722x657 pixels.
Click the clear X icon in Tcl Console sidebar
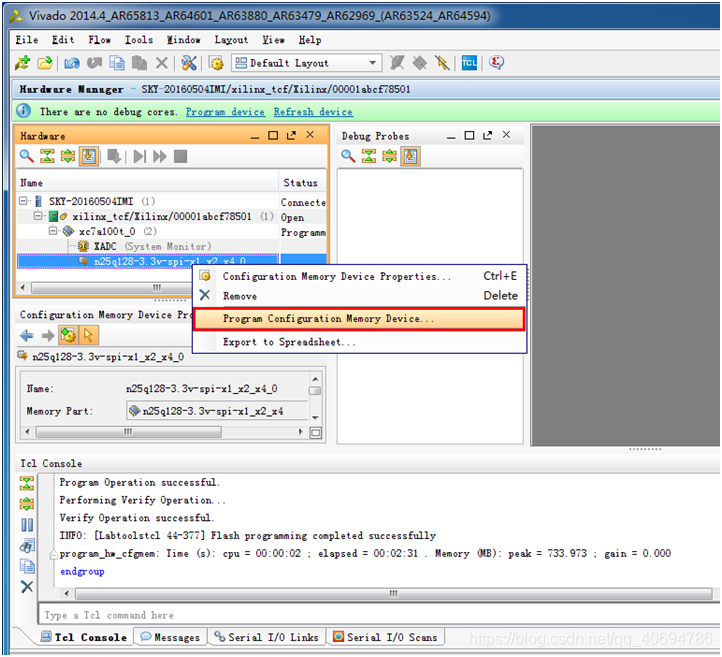[x=27, y=587]
